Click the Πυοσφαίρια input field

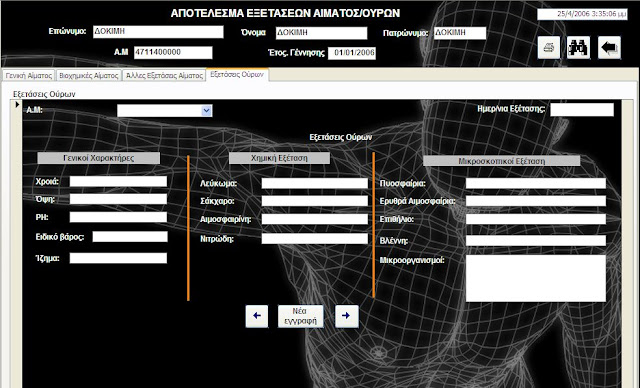click(536, 183)
